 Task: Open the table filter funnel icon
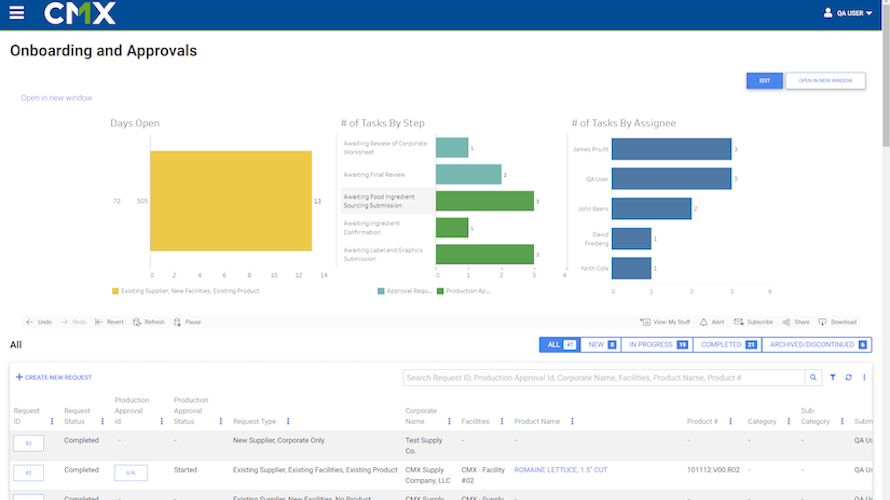[x=833, y=378]
